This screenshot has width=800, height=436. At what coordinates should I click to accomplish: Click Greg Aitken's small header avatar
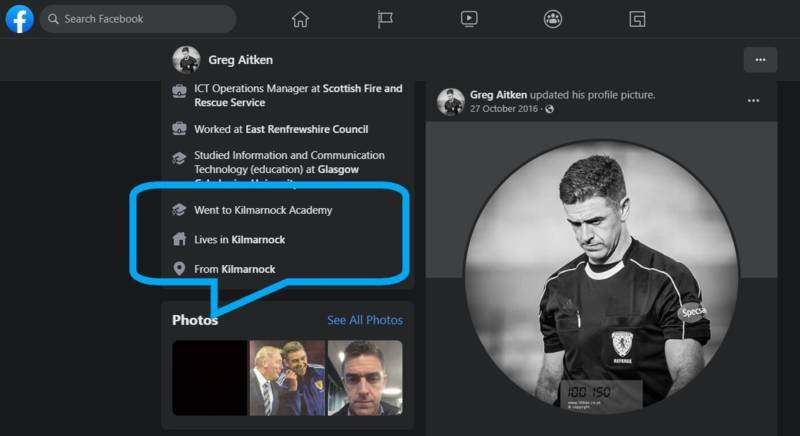(186, 60)
